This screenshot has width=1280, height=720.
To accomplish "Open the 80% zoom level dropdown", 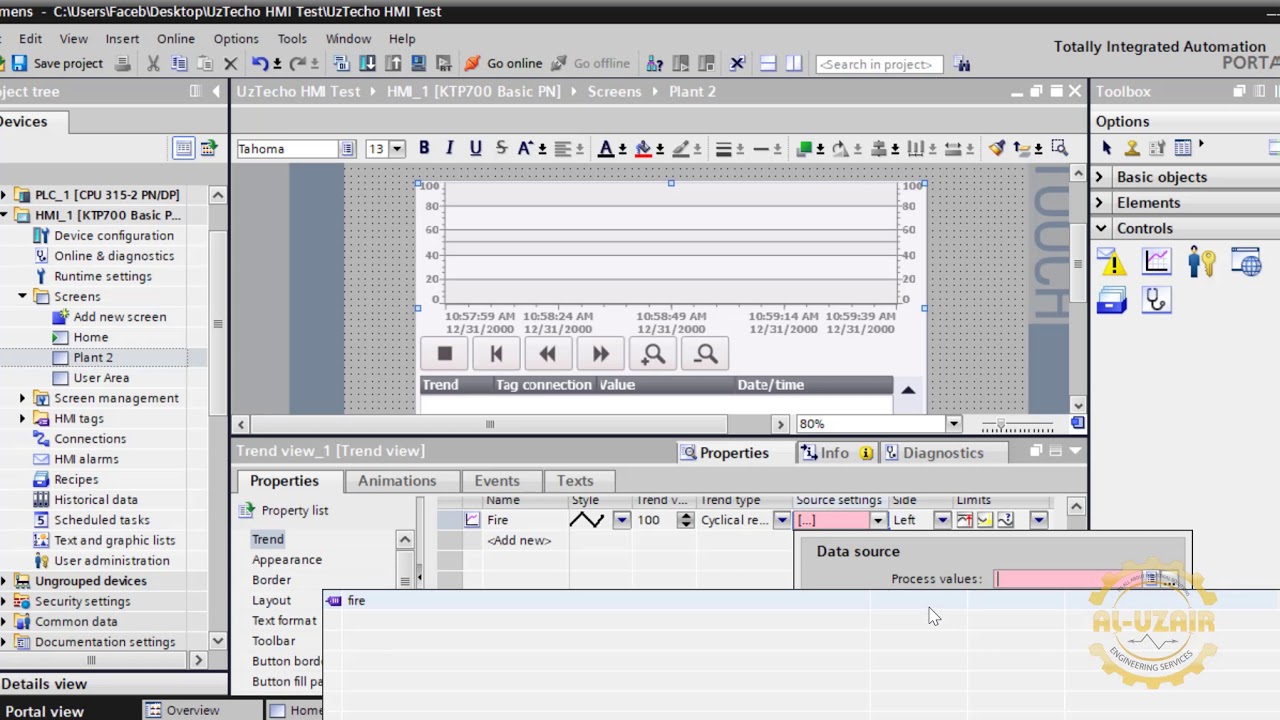I will [952, 424].
